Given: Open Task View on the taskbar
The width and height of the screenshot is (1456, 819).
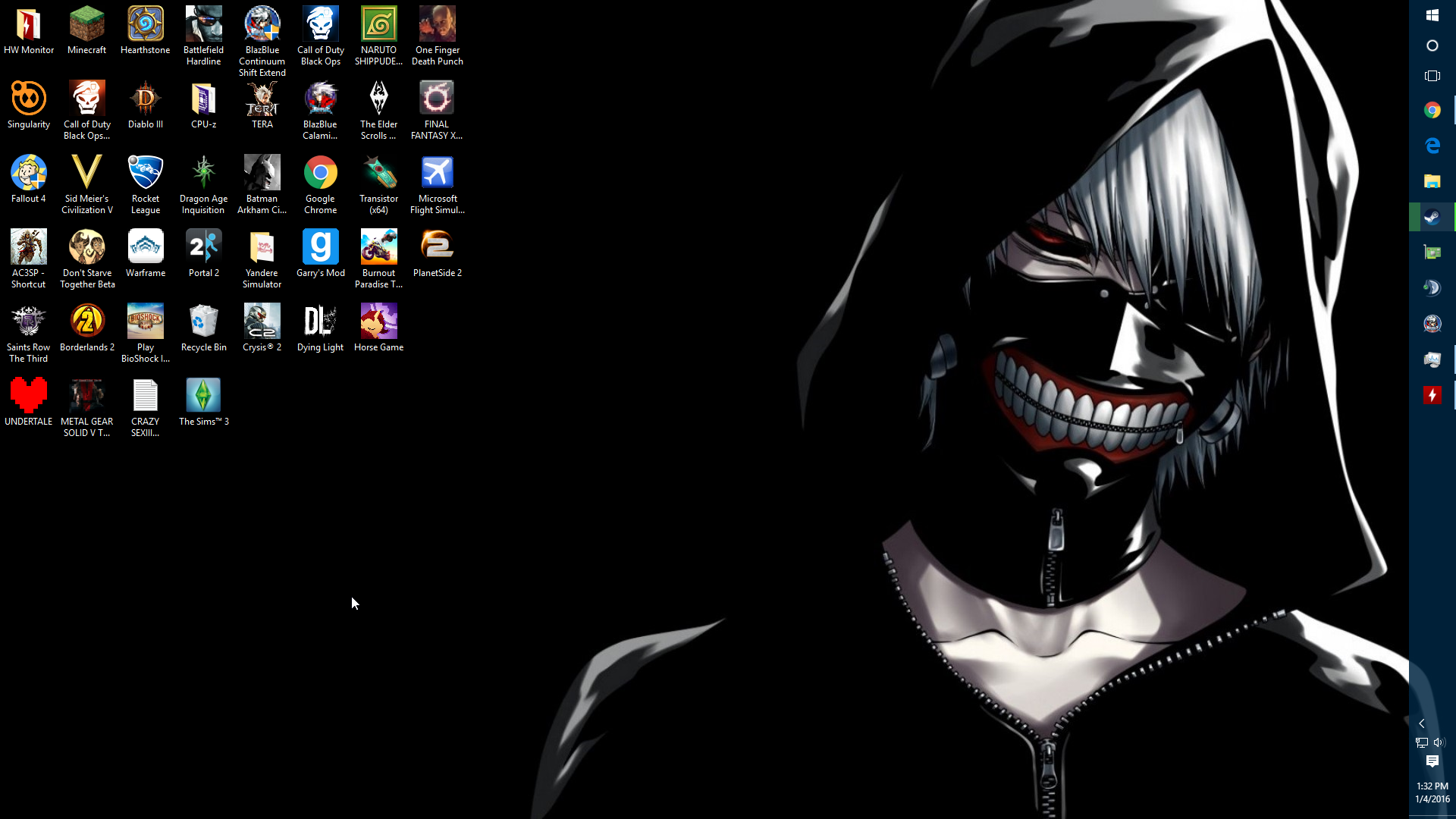Looking at the screenshot, I should tap(1432, 76).
